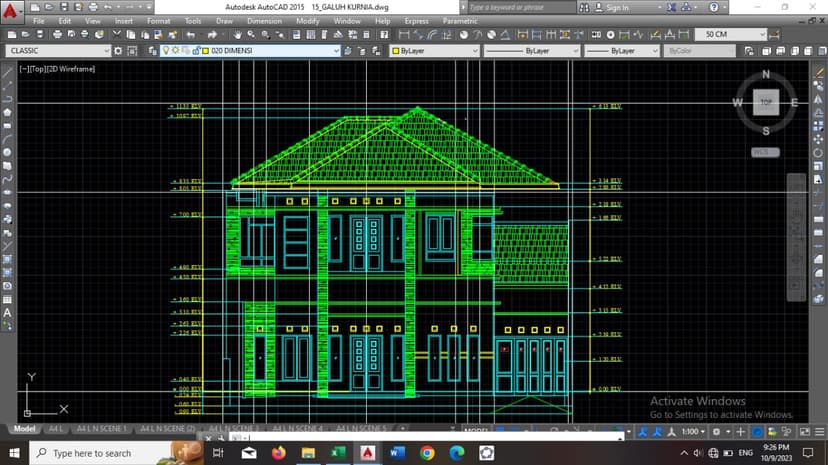The image size is (828, 465).
Task: Open Layer Properties Manager icon
Action: coord(153,51)
